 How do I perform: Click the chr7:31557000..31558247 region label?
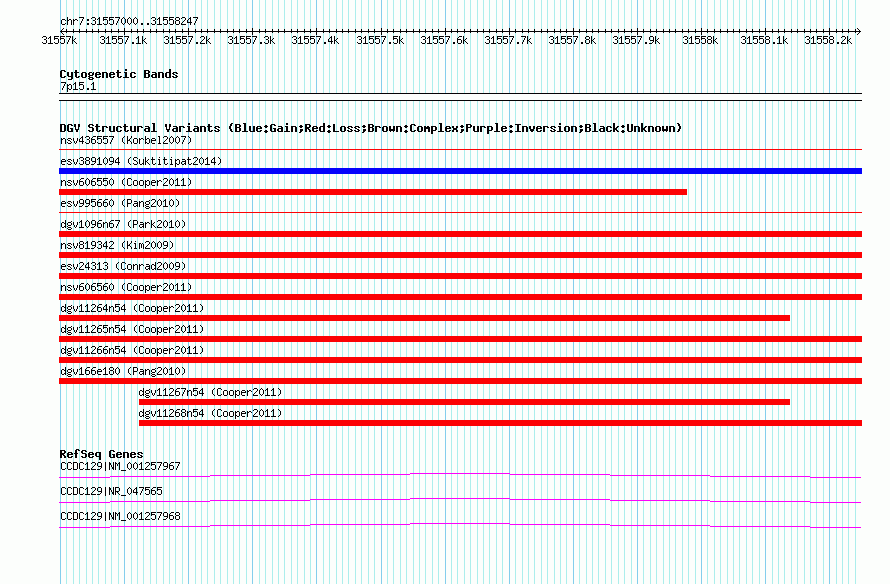point(129,22)
